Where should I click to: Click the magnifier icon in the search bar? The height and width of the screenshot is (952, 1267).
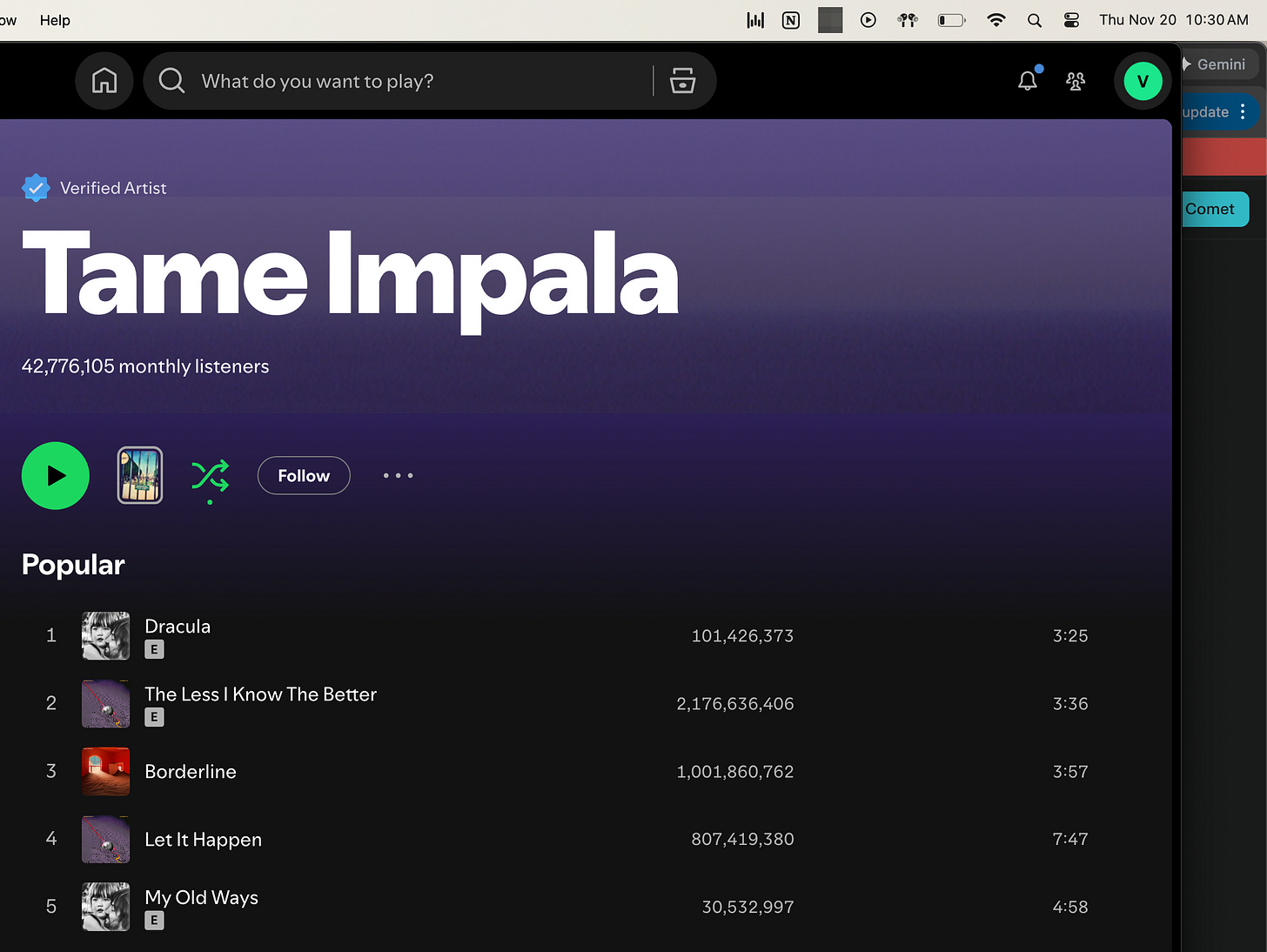[171, 81]
